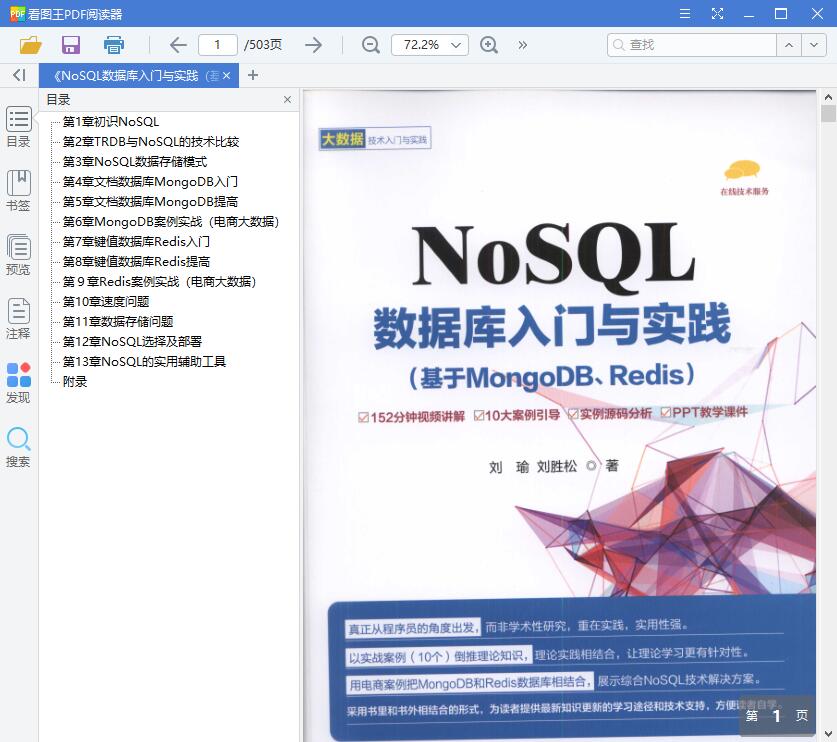Open the 发现 discover sidebar icon
This screenshot has height=742, width=837.
click(19, 383)
